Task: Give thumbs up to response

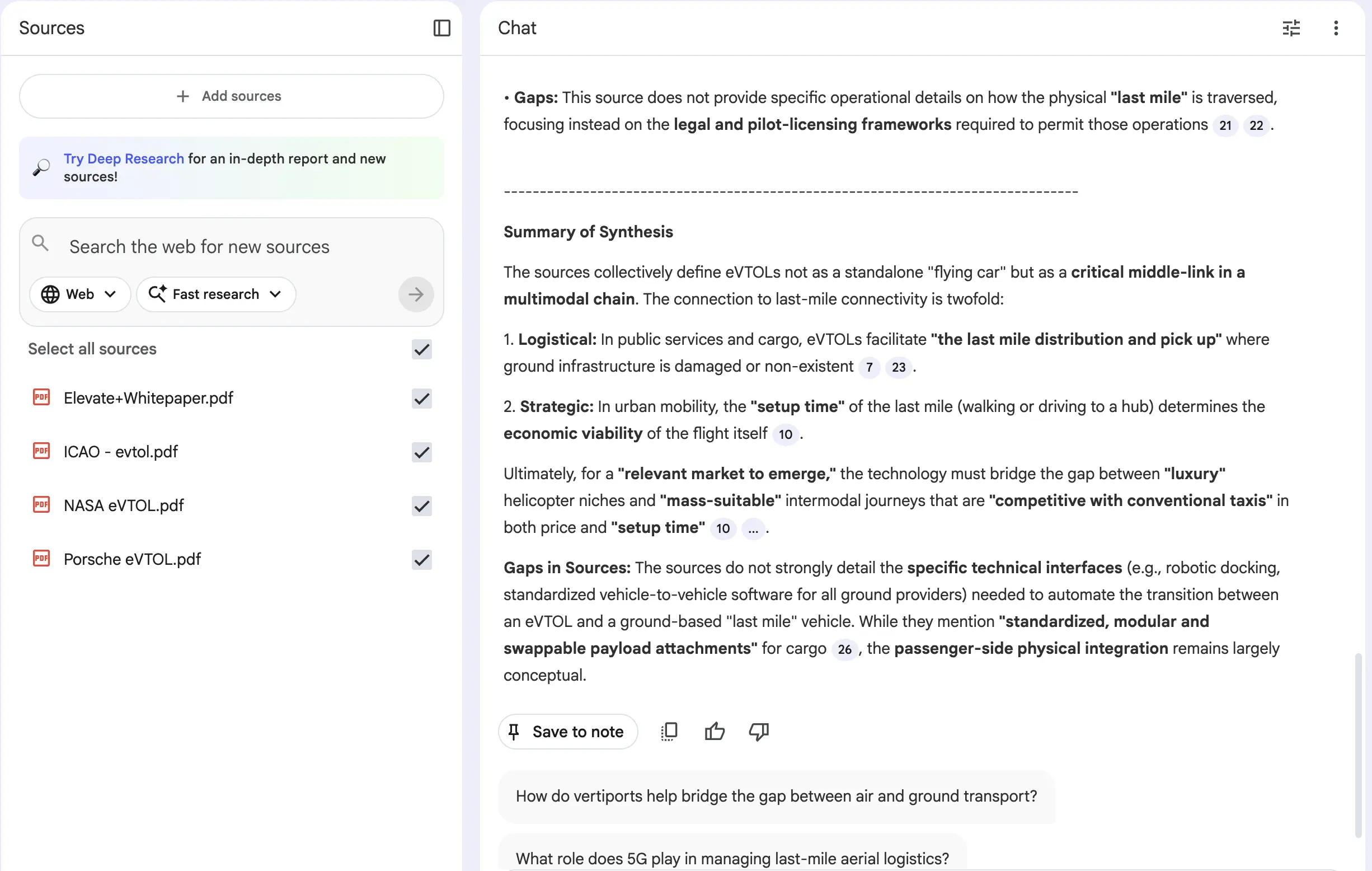Action: [714, 732]
